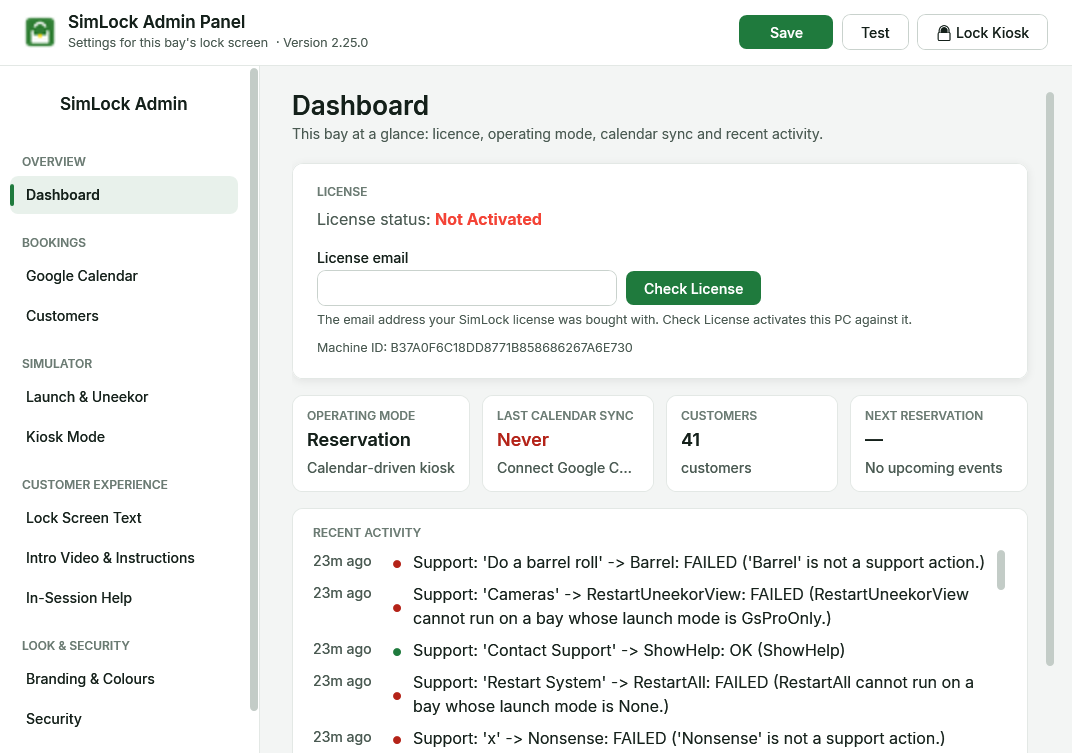Save the panel settings

pyautogui.click(x=786, y=32)
